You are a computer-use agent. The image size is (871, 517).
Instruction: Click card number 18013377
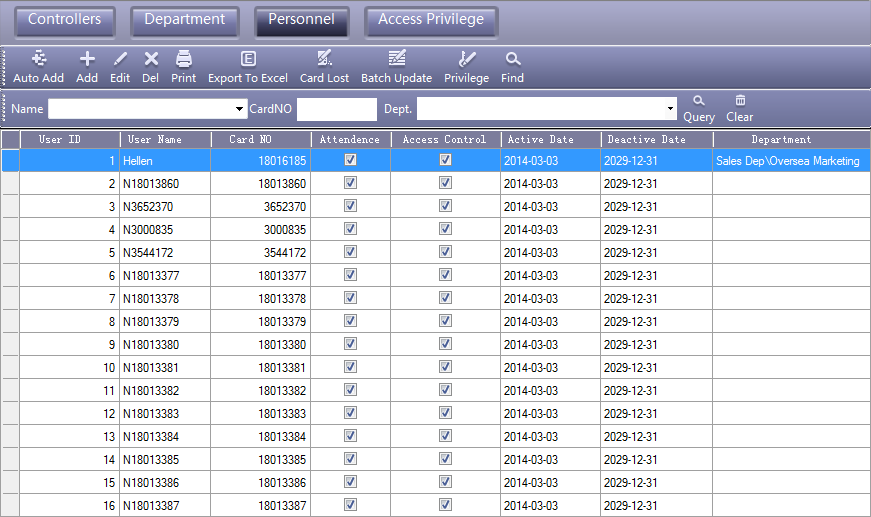pyautogui.click(x=282, y=276)
